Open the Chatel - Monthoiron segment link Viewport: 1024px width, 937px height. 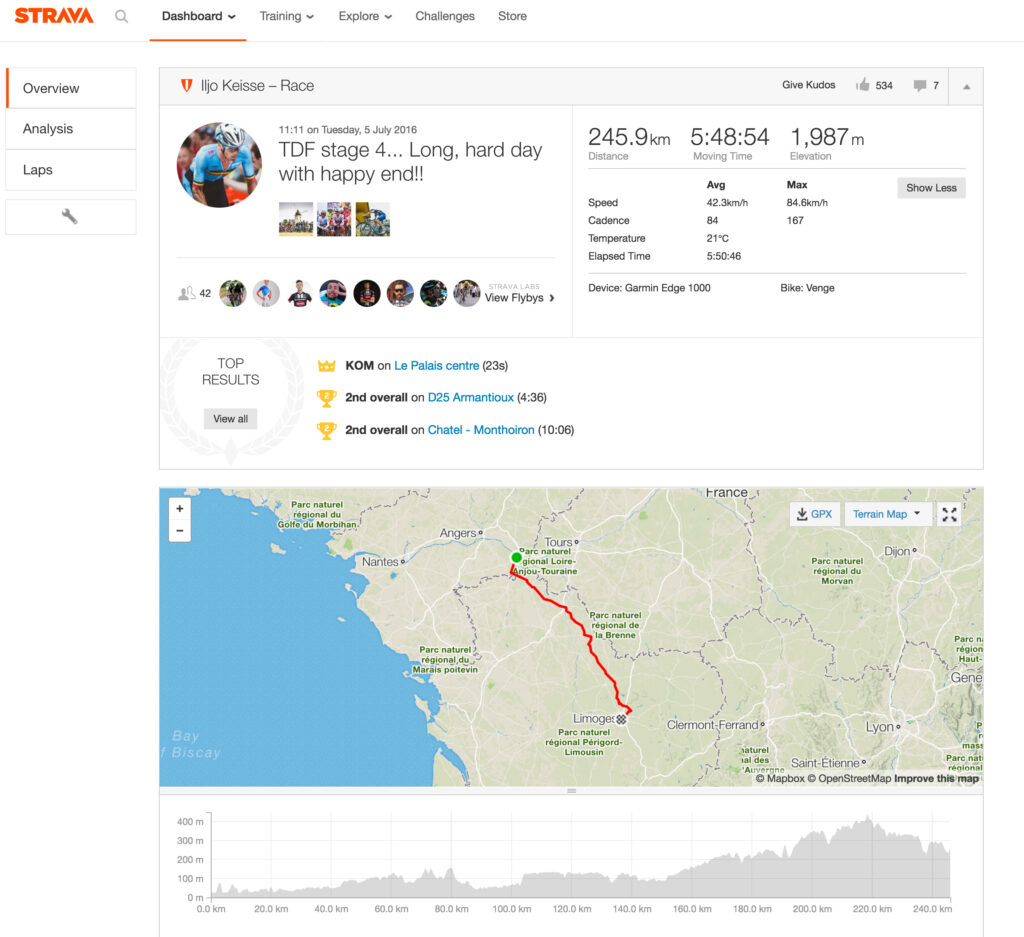(481, 430)
